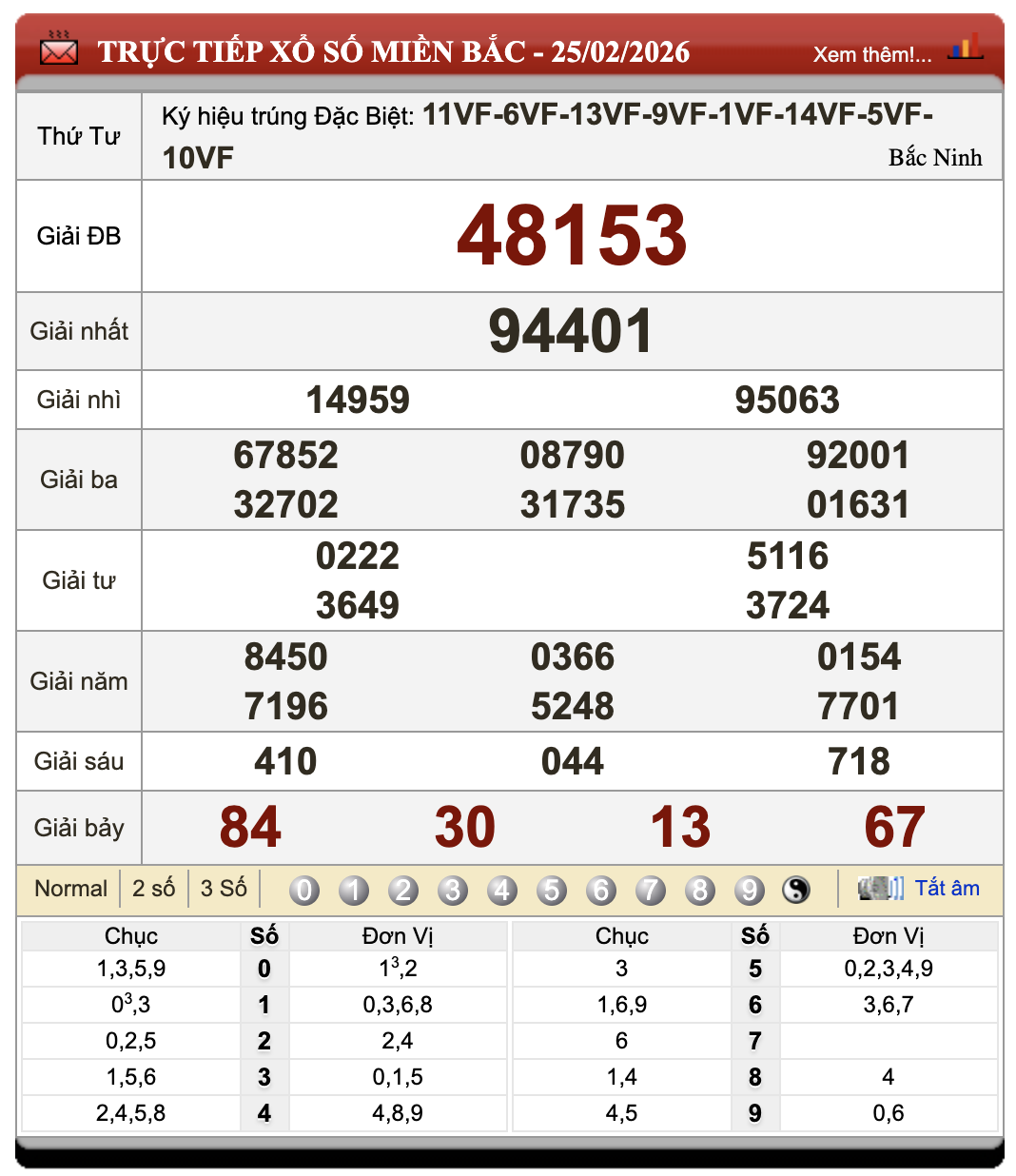This screenshot has height=1176, width=1016.
Task: Toggle highlighting for number ball 2
Action: click(x=403, y=890)
